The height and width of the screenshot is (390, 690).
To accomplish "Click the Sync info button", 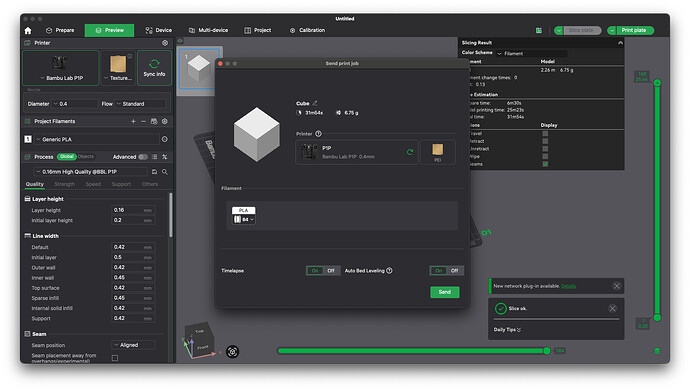I will coord(154,68).
